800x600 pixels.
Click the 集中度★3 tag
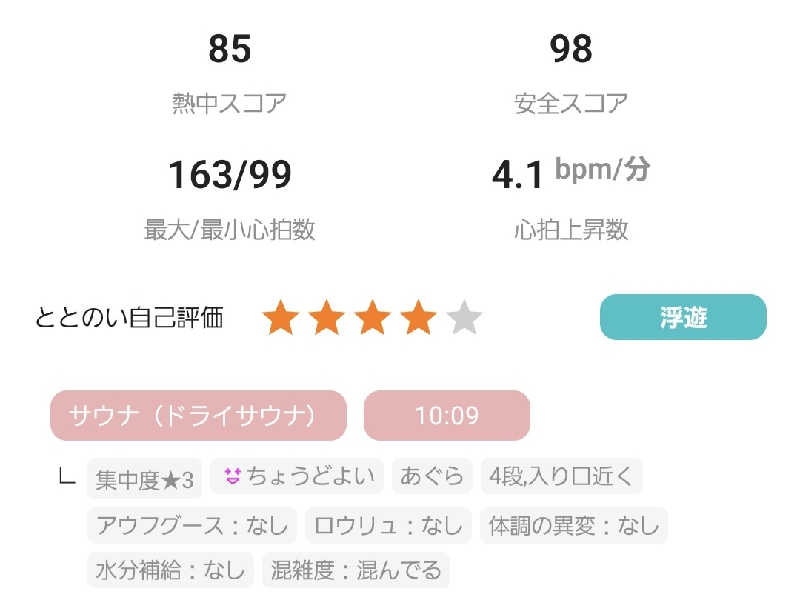tap(144, 479)
